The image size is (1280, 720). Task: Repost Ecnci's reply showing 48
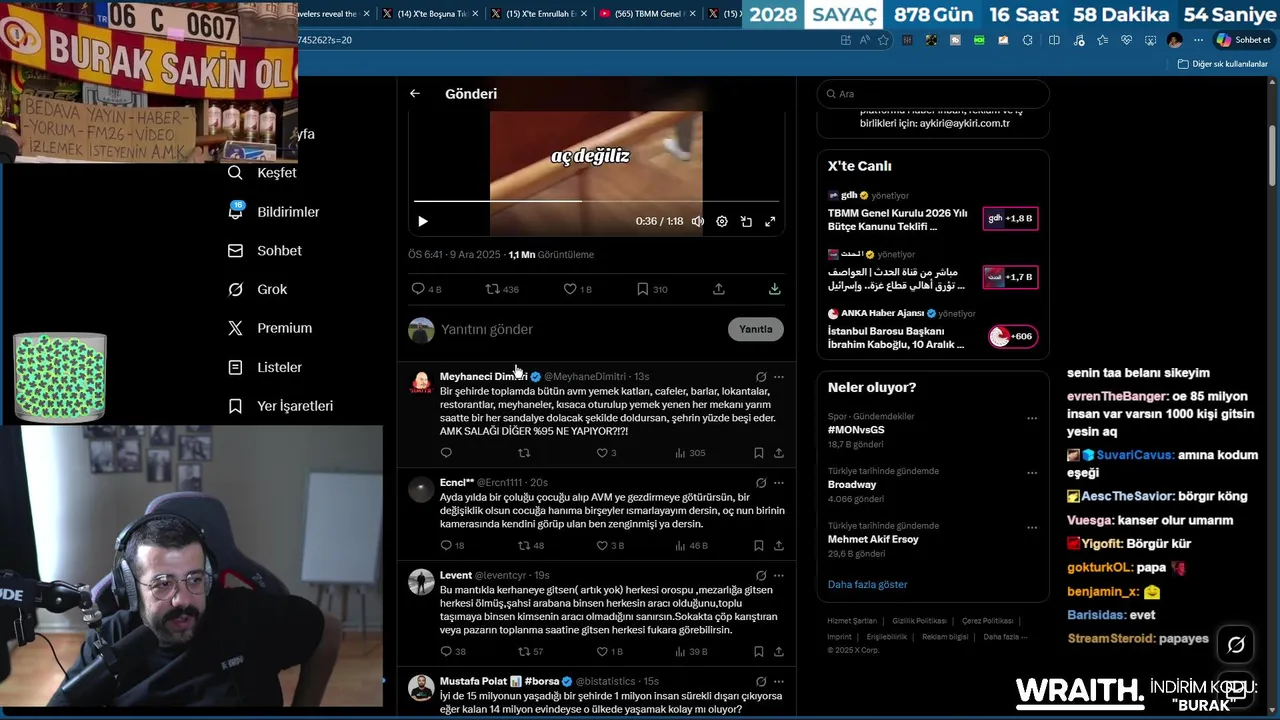[530, 546]
